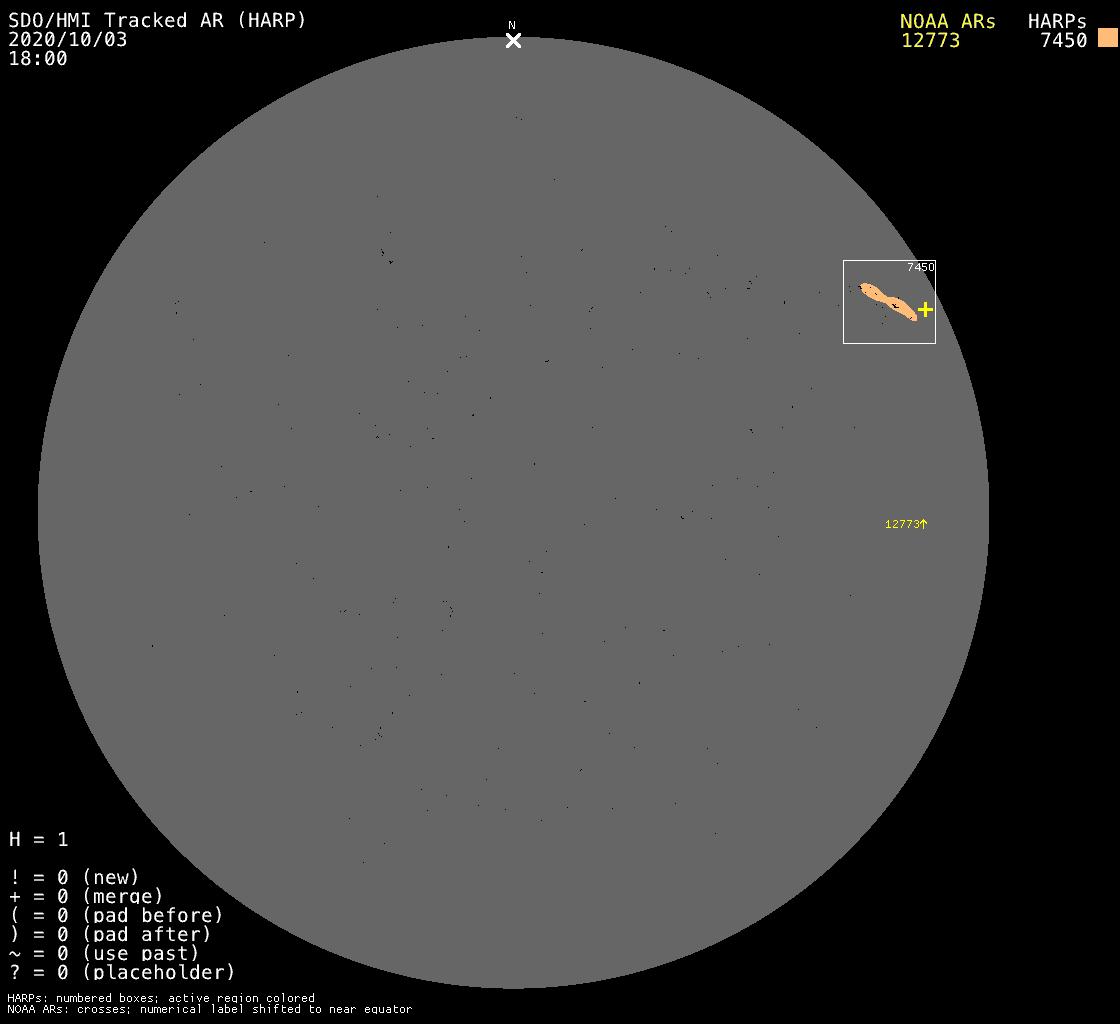
Task: Click the SDO/HMI Tracked AR (HARP) title
Action: coord(157,20)
